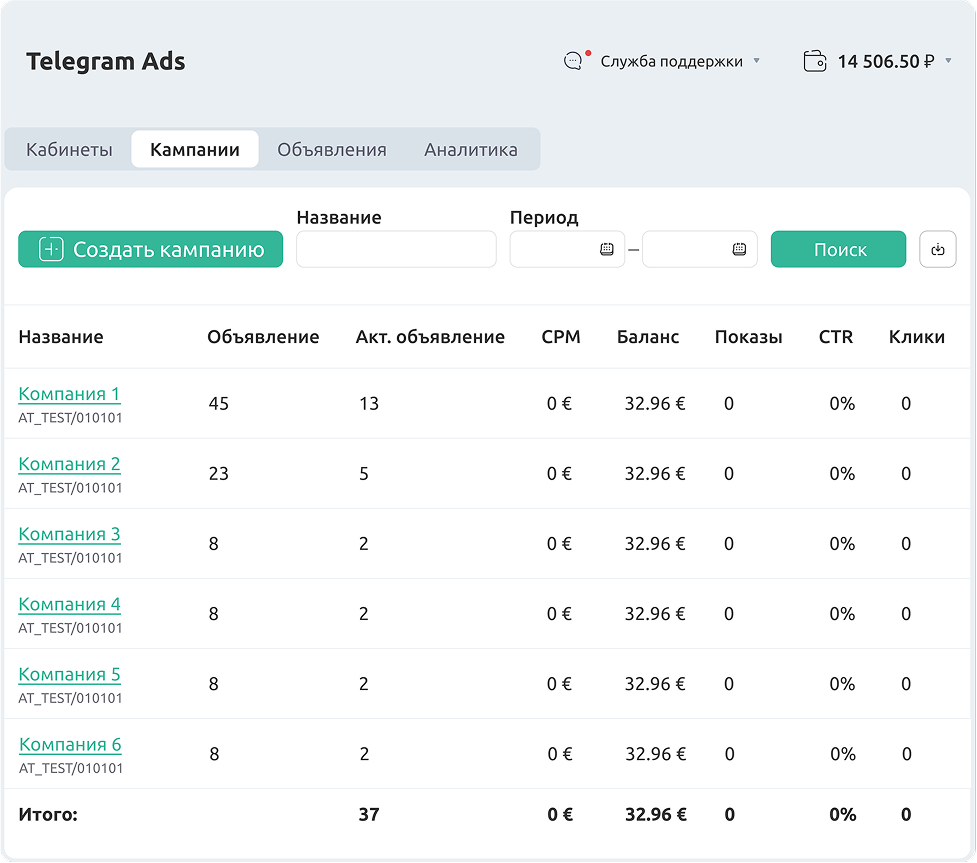Open the Объявления tab
This screenshot has width=977, height=863.
pyautogui.click(x=332, y=150)
